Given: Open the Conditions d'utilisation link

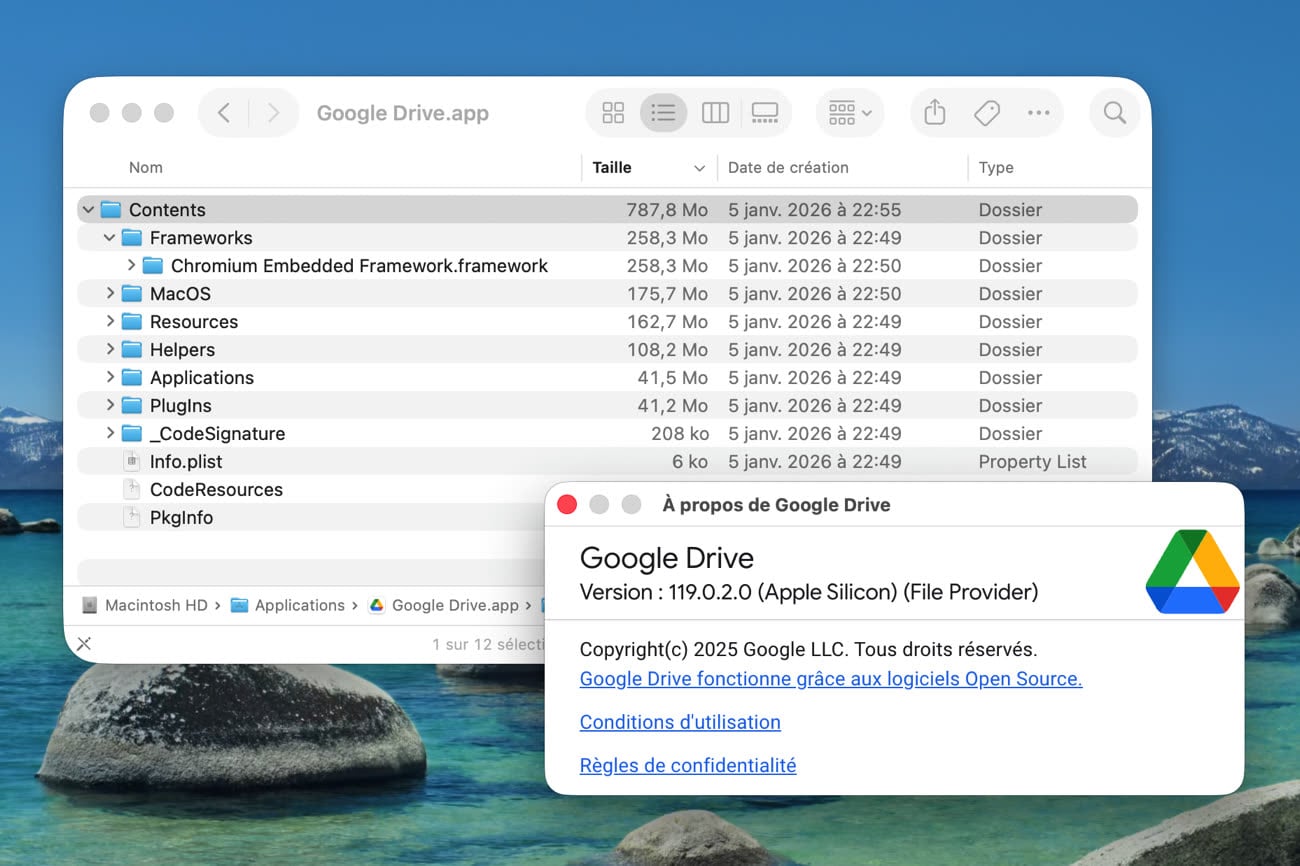Looking at the screenshot, I should pos(680,722).
